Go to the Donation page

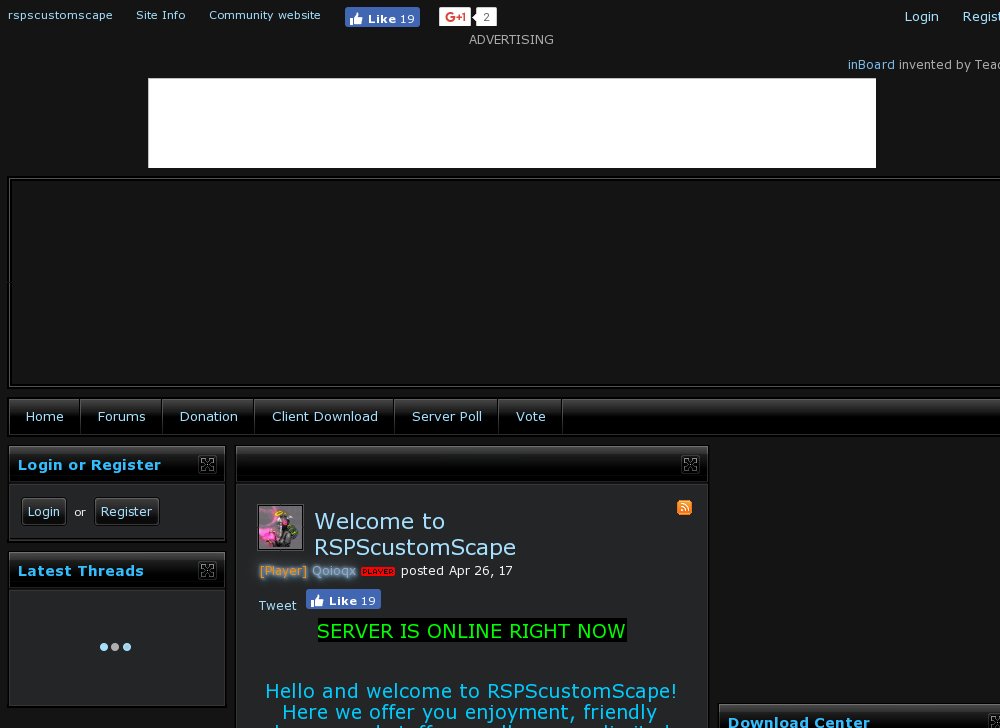tap(208, 416)
